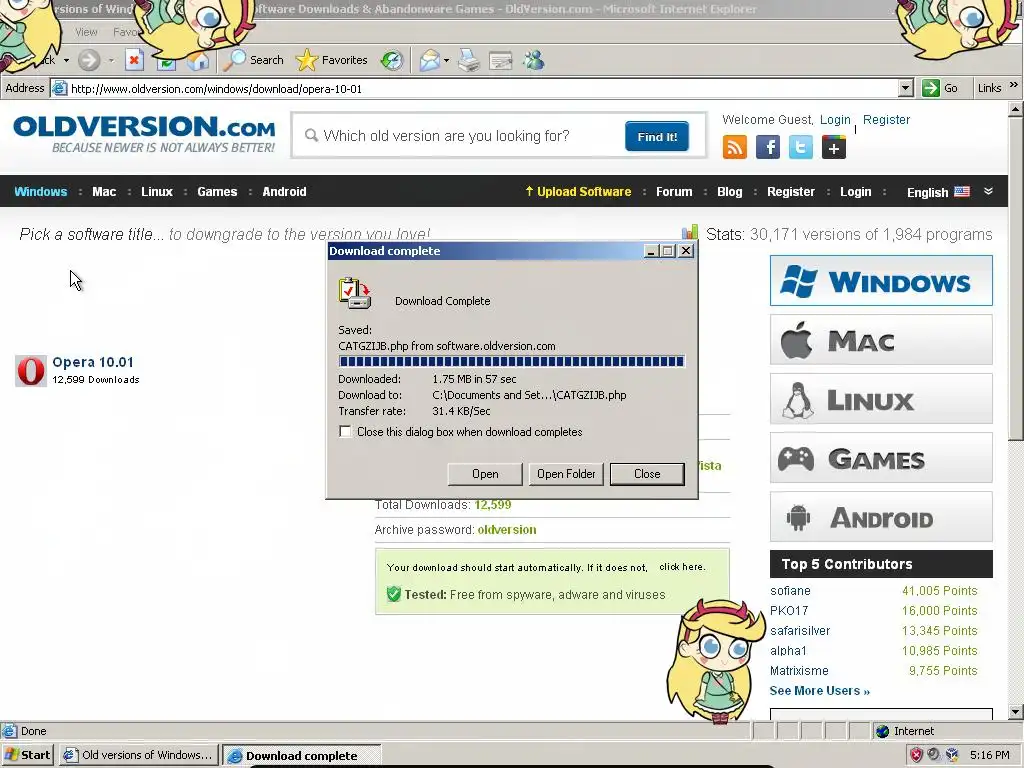Select the Android nav tab
The image size is (1024, 768).
(284, 191)
